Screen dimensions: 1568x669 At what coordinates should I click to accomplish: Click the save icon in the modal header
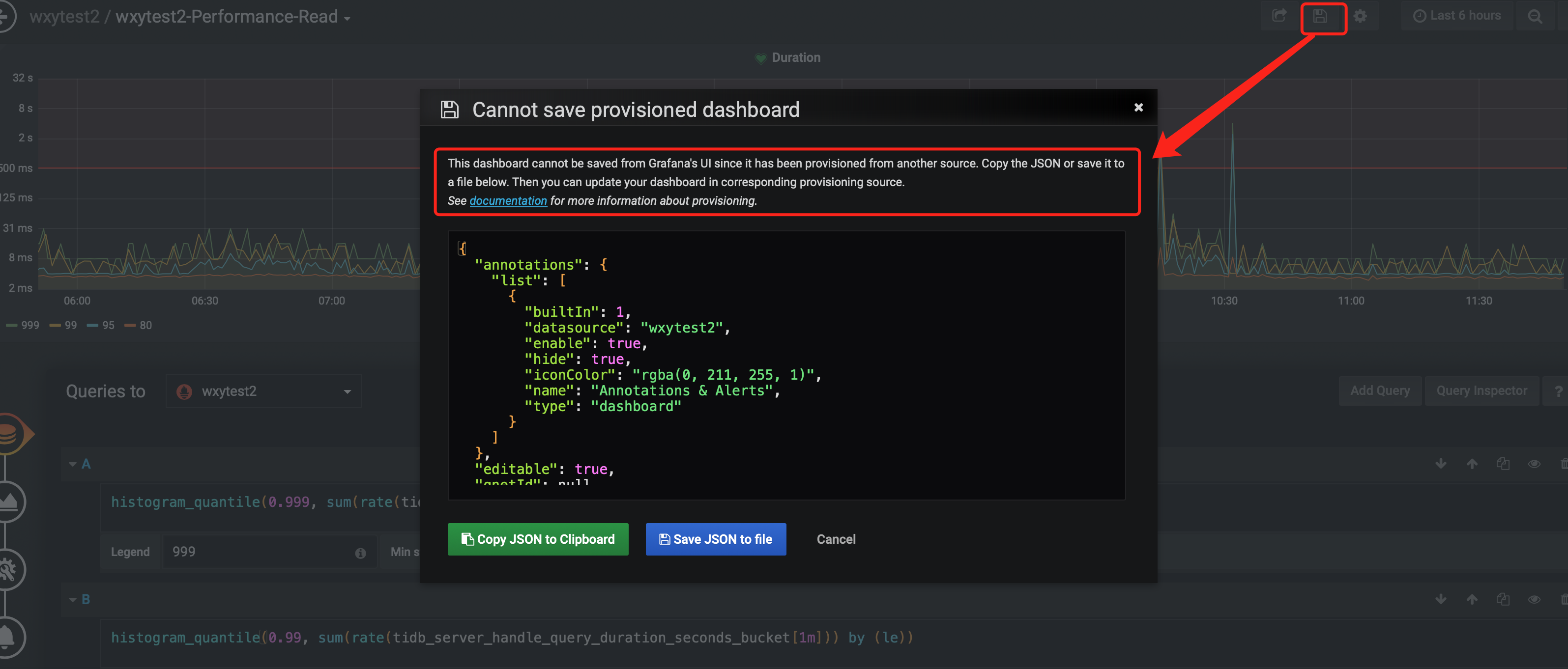pyautogui.click(x=450, y=110)
